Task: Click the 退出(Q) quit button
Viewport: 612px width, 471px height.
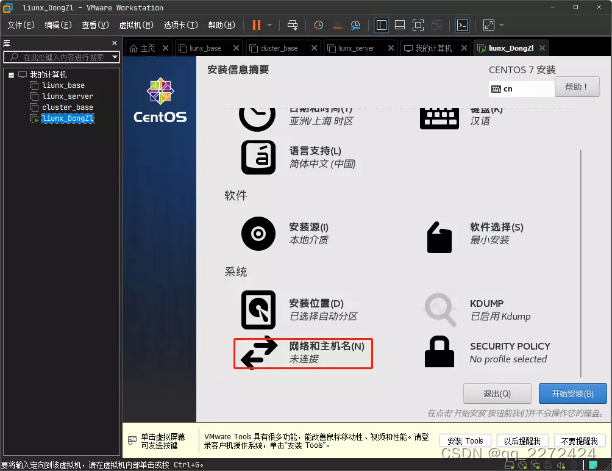Action: 497,394
